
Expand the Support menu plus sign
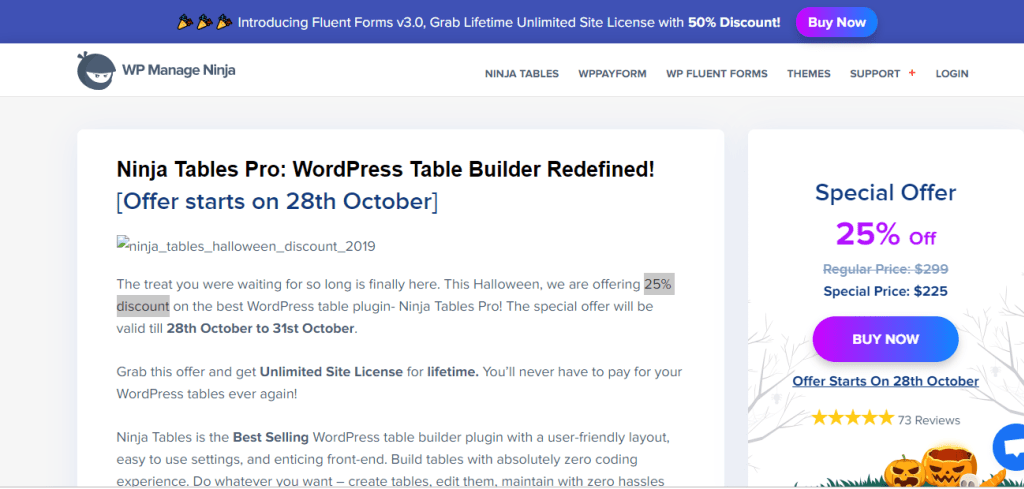pyautogui.click(x=912, y=73)
